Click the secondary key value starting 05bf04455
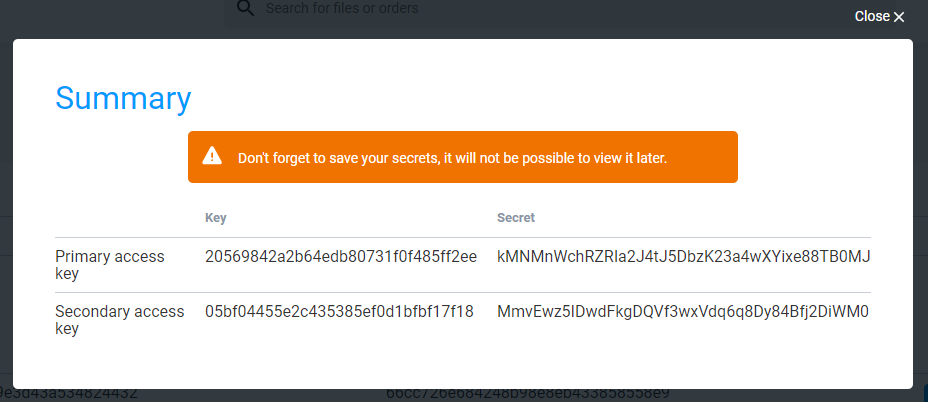Image resolution: width=928 pixels, height=402 pixels. [339, 312]
